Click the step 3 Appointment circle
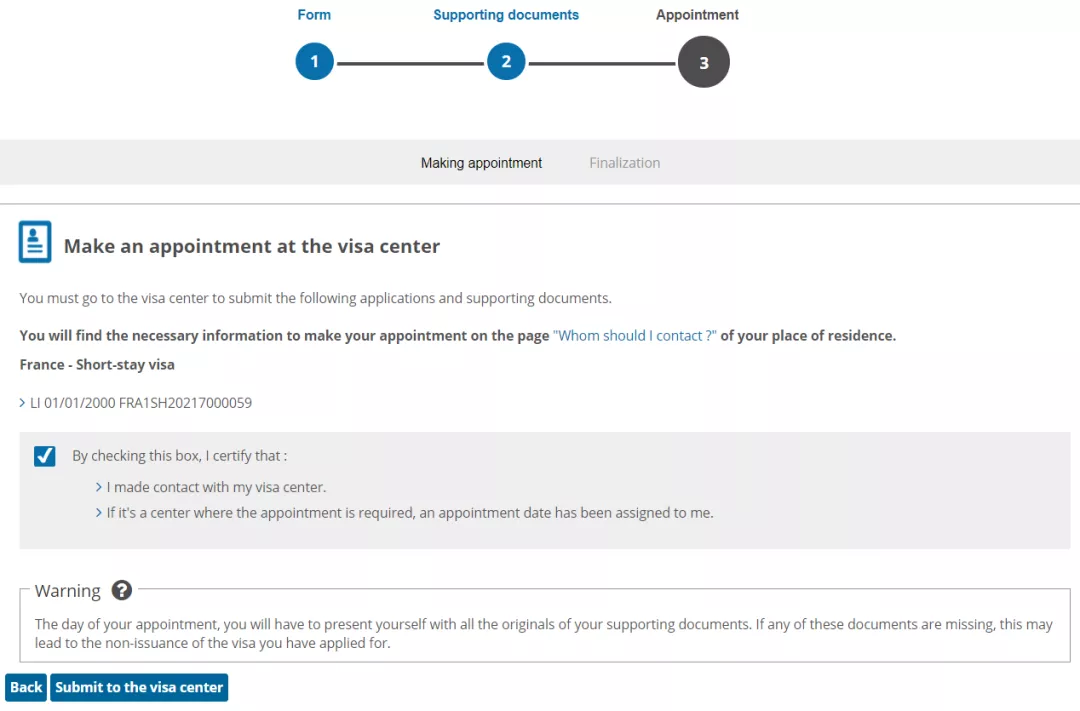The image size is (1080, 711). [703, 62]
